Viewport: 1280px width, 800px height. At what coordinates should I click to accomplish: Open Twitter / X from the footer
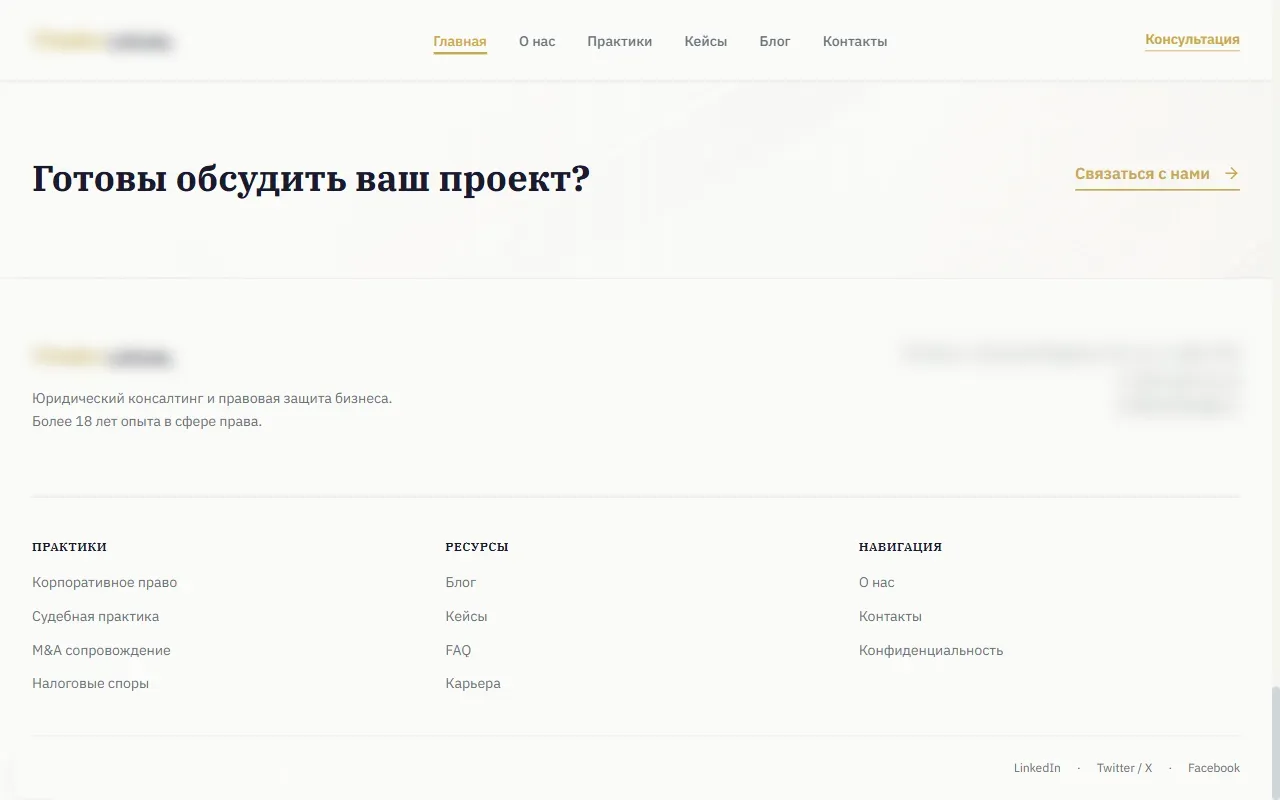tap(1123, 768)
